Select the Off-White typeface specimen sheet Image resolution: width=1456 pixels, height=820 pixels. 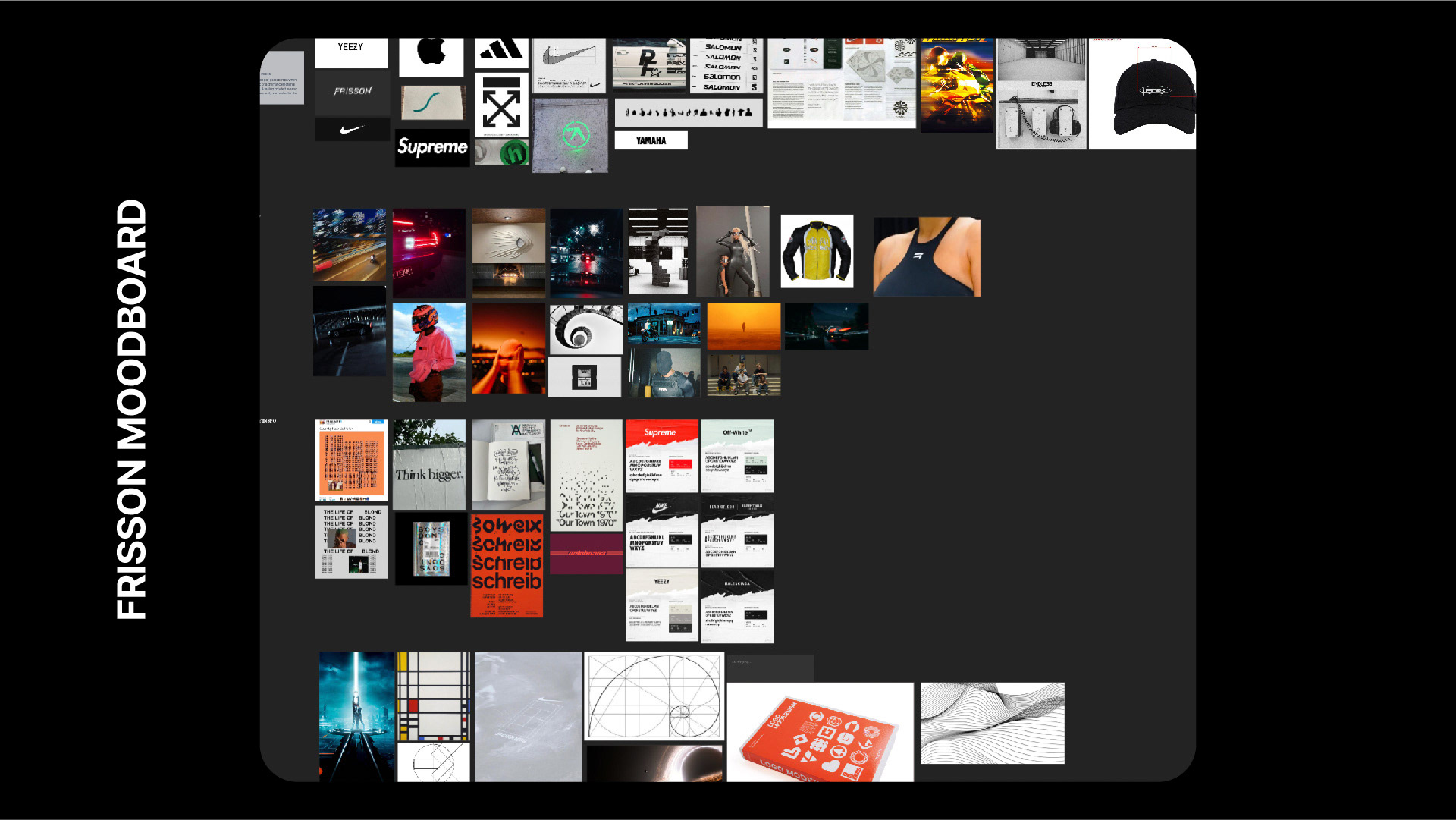(737, 456)
